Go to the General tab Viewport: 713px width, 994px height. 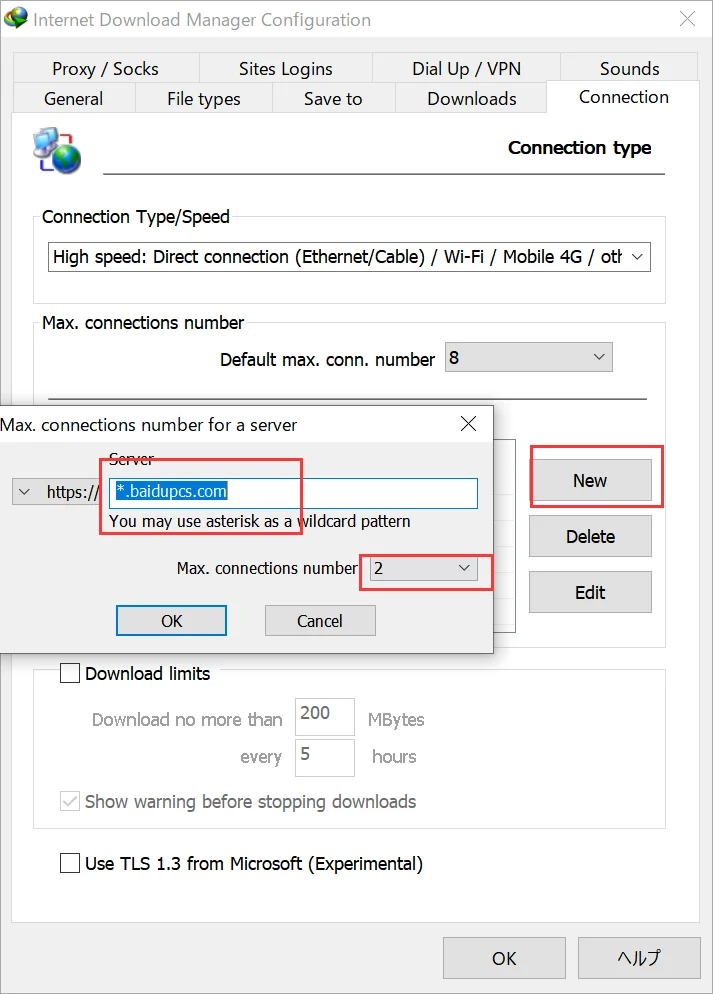click(x=74, y=99)
